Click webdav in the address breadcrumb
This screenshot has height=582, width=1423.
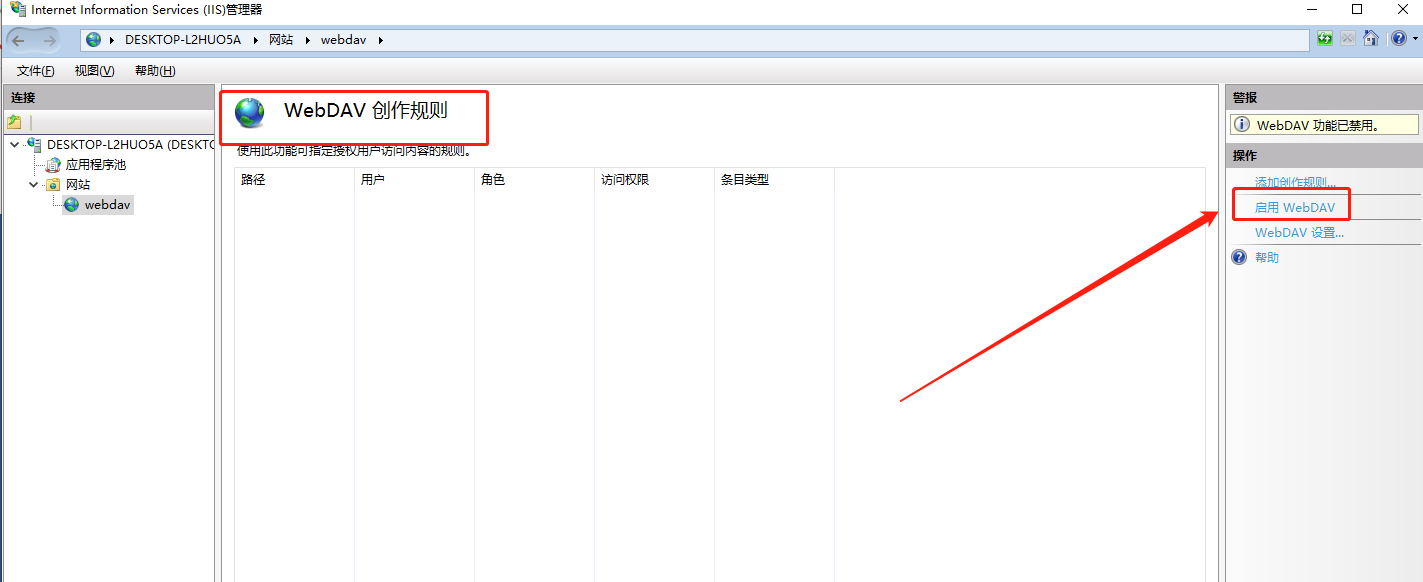(x=343, y=40)
